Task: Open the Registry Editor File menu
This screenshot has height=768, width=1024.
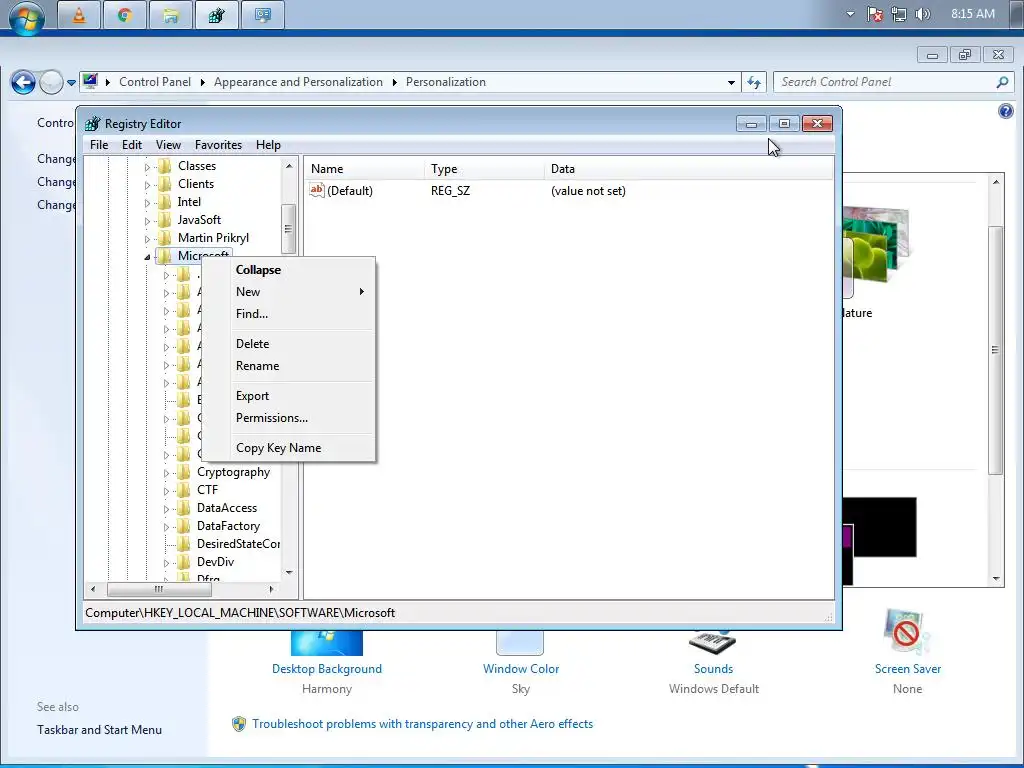Action: [x=99, y=145]
